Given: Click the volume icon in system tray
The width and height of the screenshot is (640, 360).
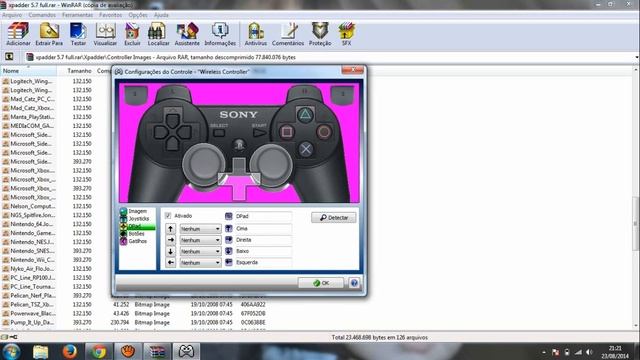Looking at the screenshot, I should 589,352.
